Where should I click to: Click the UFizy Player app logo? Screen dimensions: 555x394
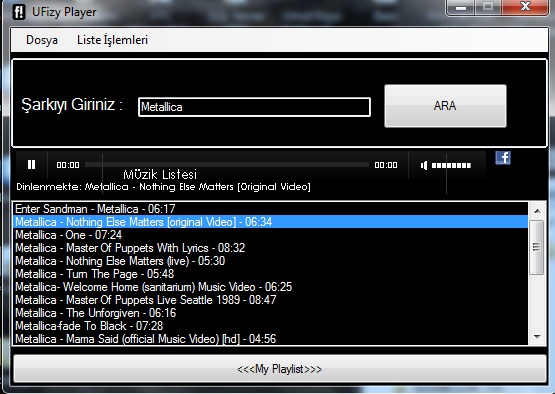pyautogui.click(x=19, y=12)
